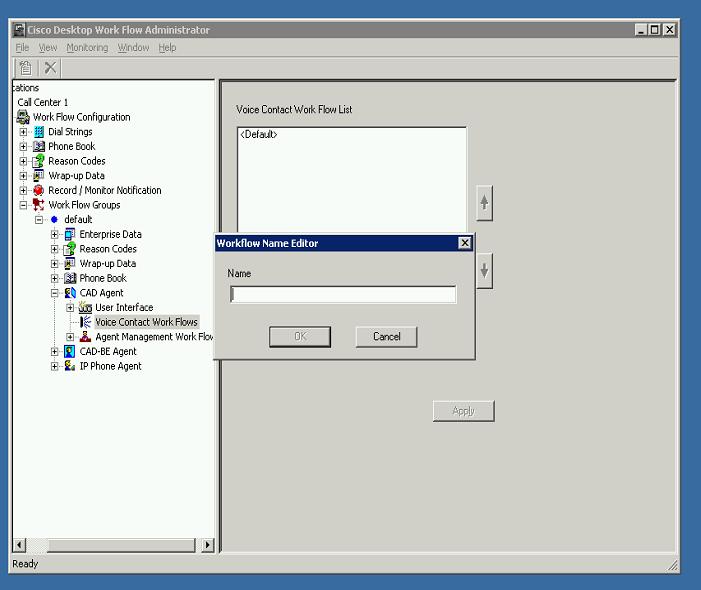The height and width of the screenshot is (590, 701).
Task: Collapse the default group node
Action: 39,219
